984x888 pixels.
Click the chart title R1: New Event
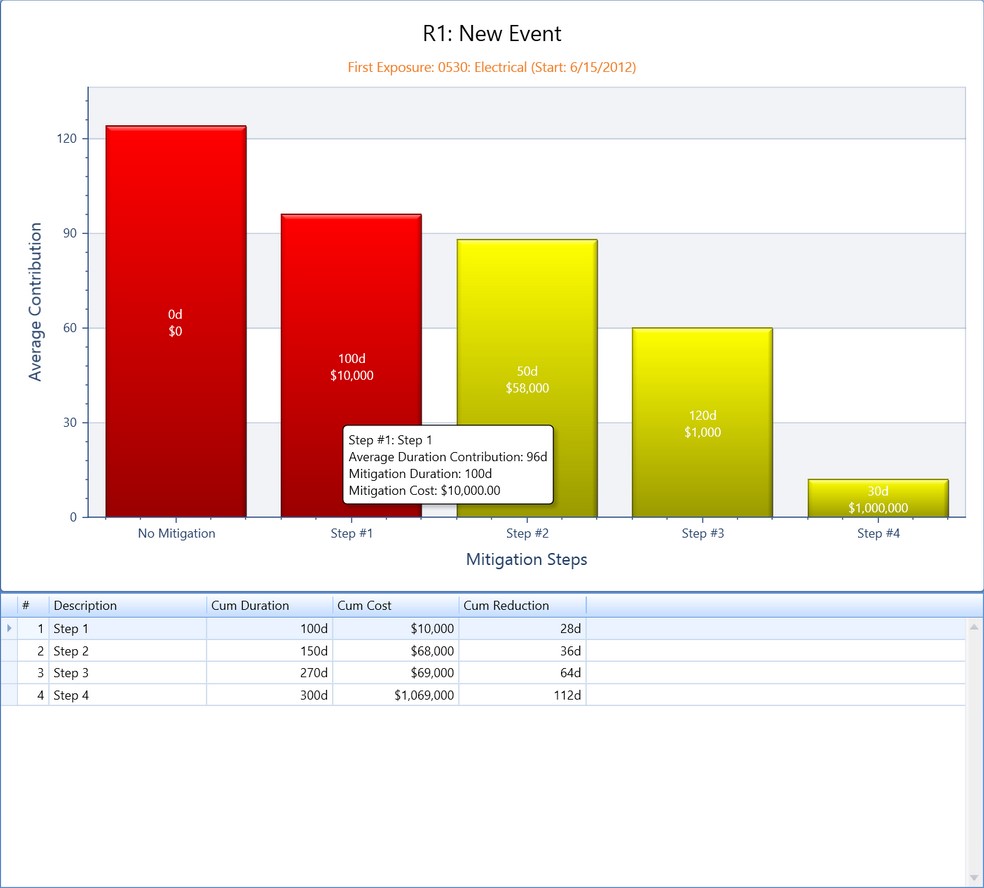[x=491, y=33]
